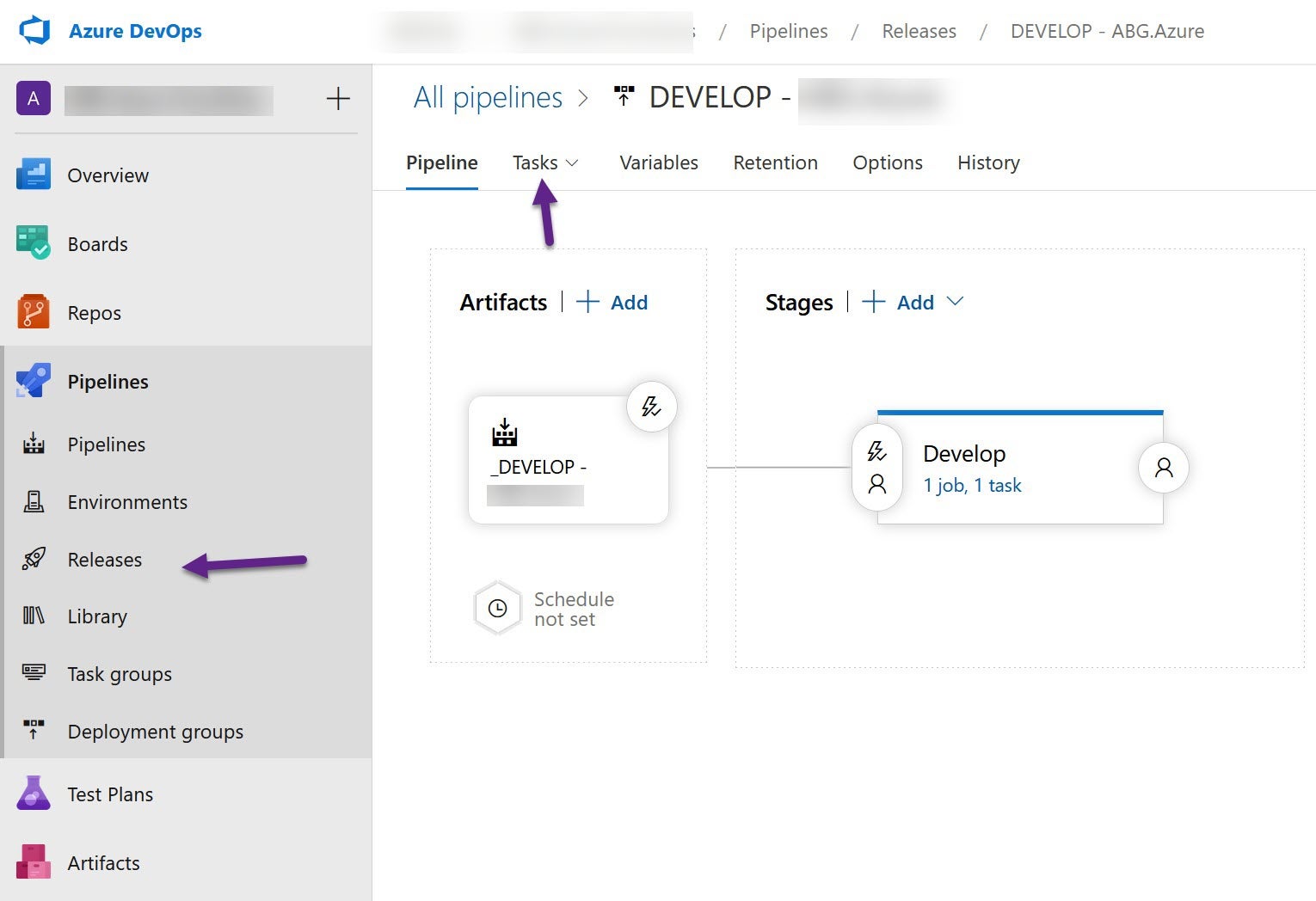1316x901 pixels.
Task: Click the Schedule not set clock icon
Action: [x=497, y=609]
